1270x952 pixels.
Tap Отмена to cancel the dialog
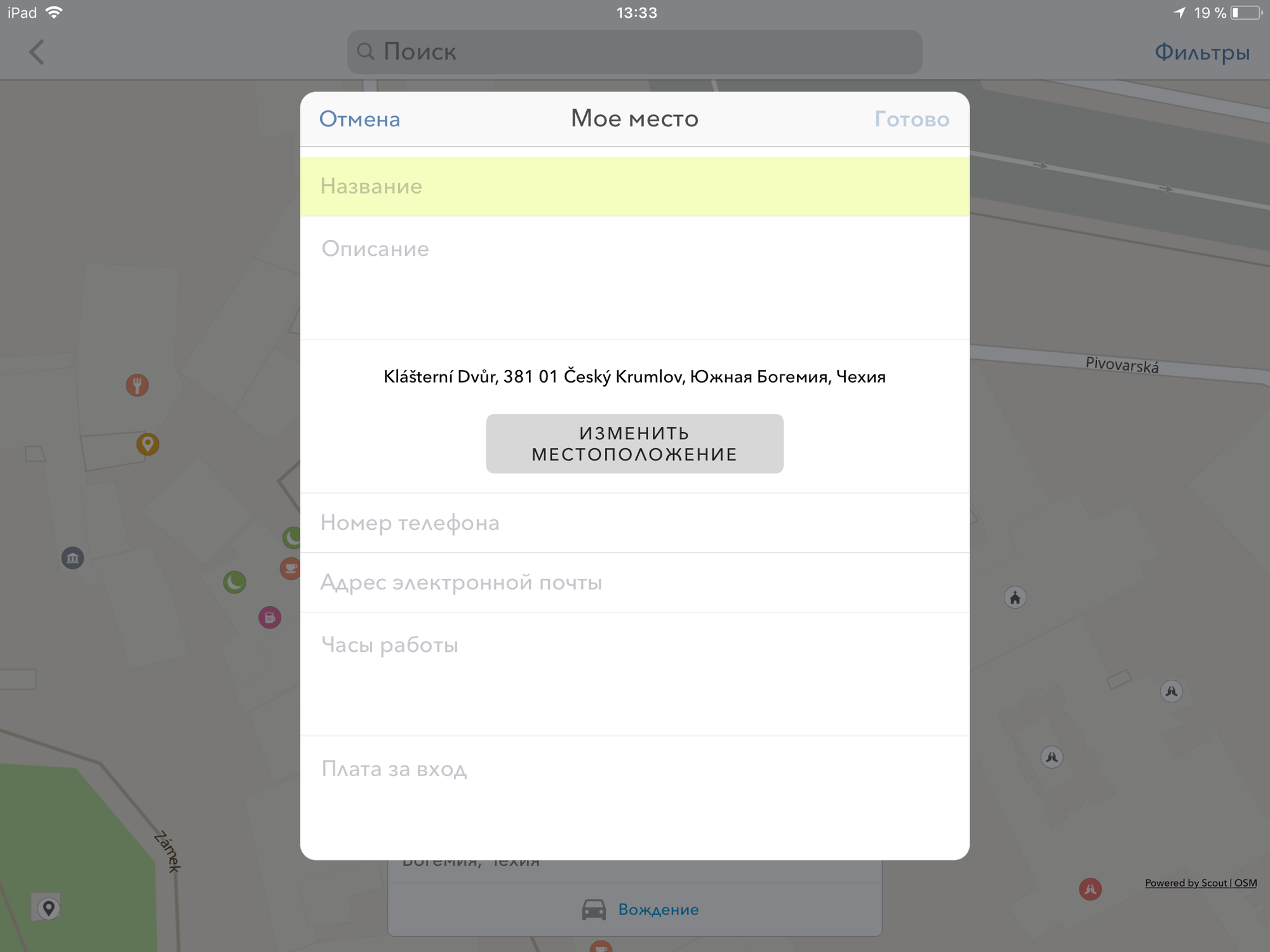(x=359, y=119)
